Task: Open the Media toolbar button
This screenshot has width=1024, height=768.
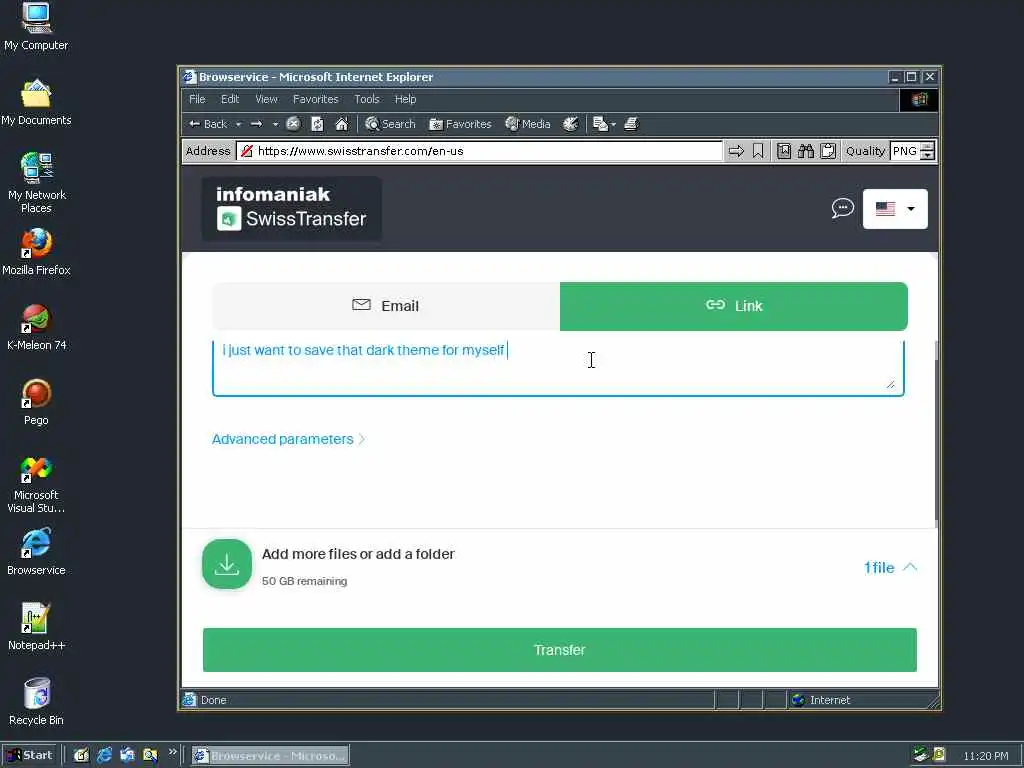Action: click(x=528, y=124)
